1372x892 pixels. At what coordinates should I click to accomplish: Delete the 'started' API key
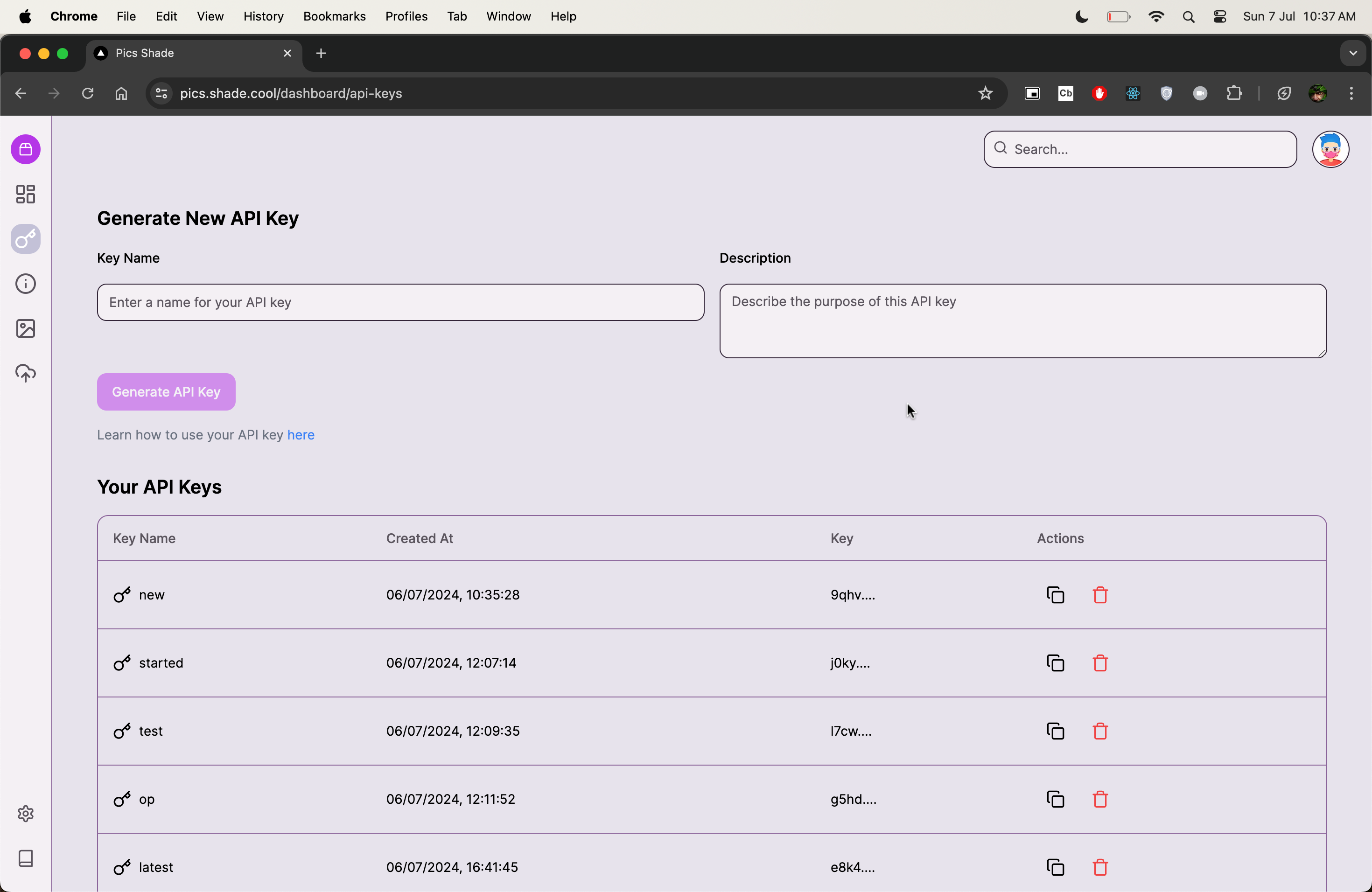[x=1100, y=663]
